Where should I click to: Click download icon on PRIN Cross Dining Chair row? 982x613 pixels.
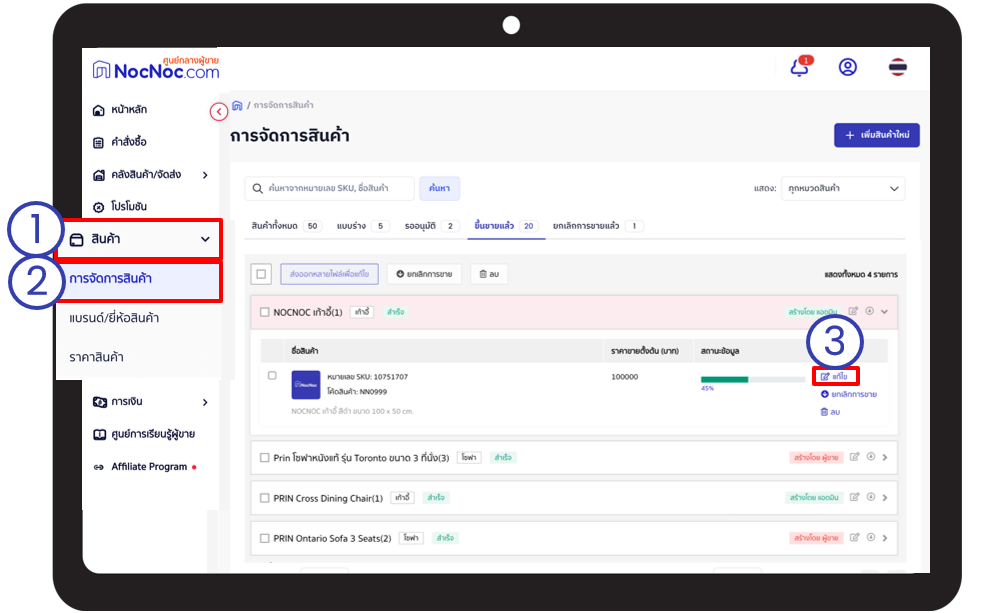coord(871,497)
